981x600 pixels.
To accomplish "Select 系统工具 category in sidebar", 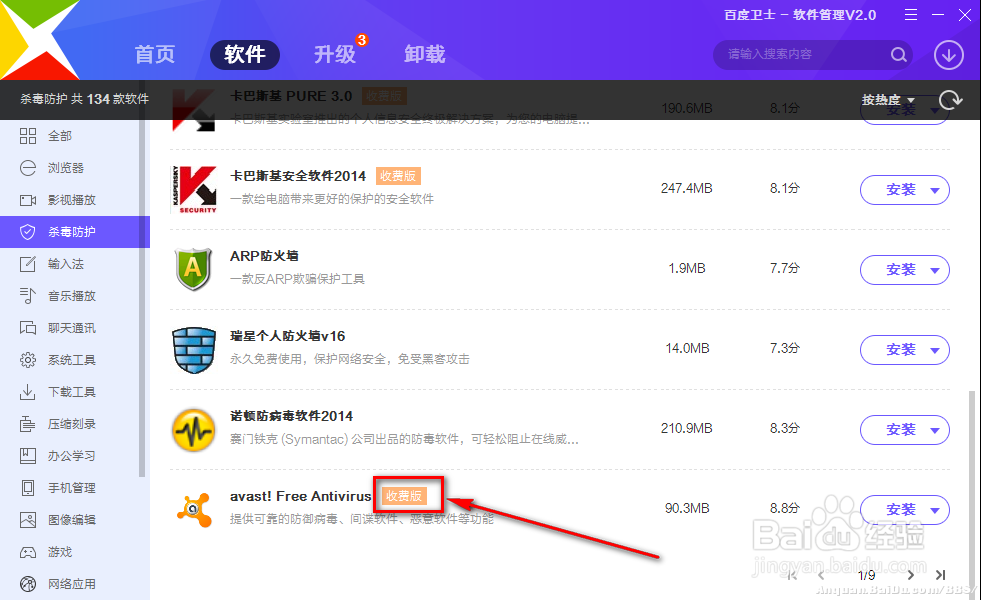I will tap(75, 360).
